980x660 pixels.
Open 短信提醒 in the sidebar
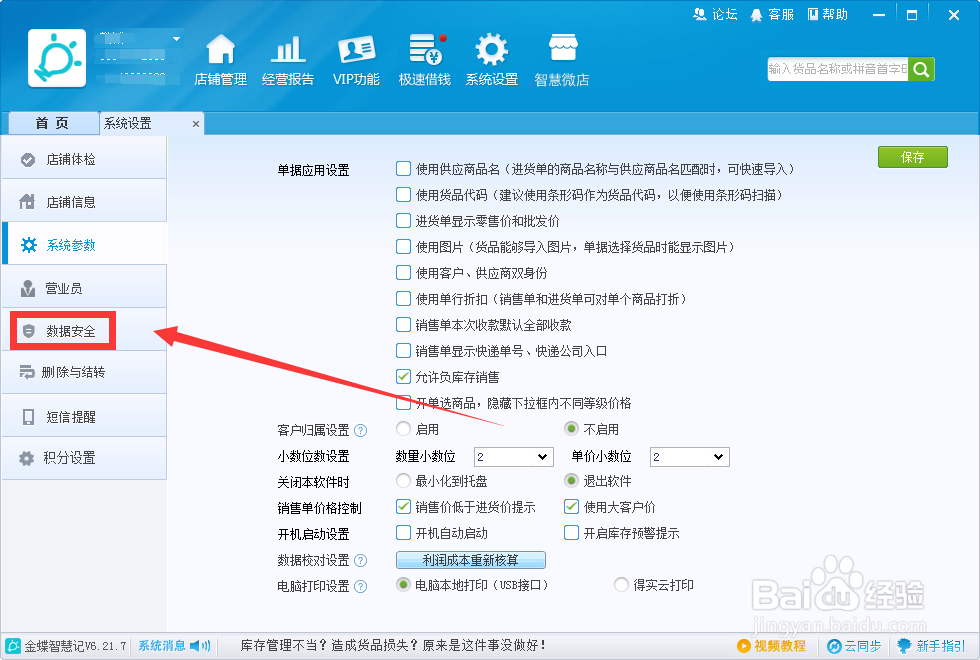tap(84, 416)
